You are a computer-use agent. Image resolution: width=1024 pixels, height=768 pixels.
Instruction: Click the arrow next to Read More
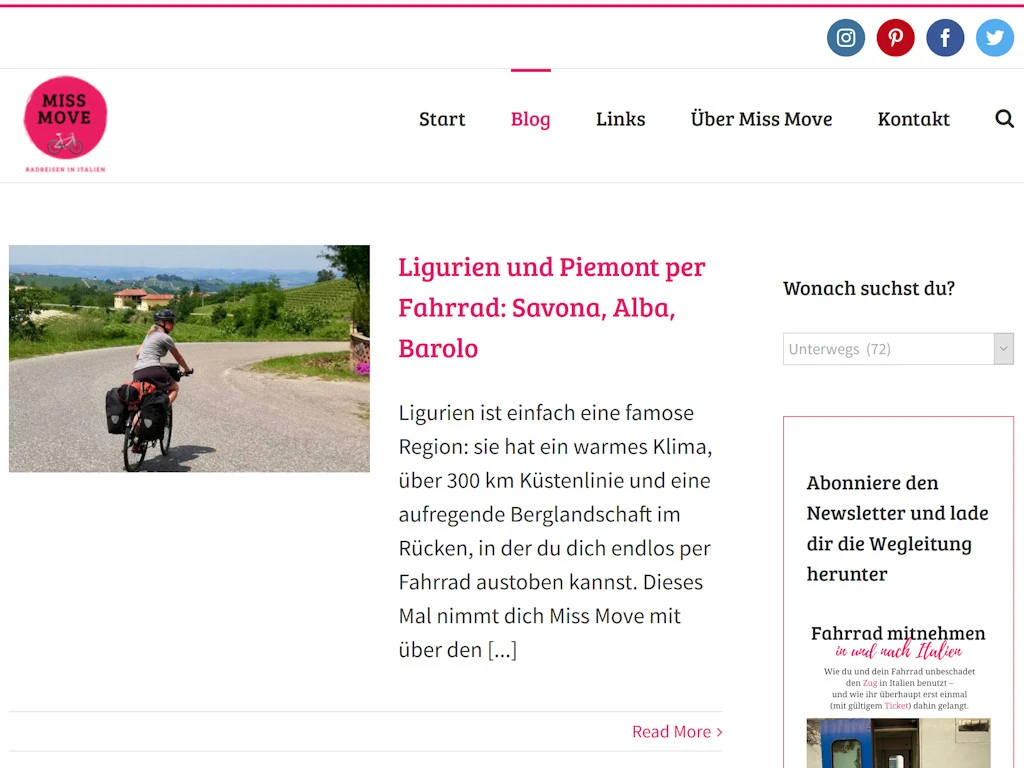(720, 732)
